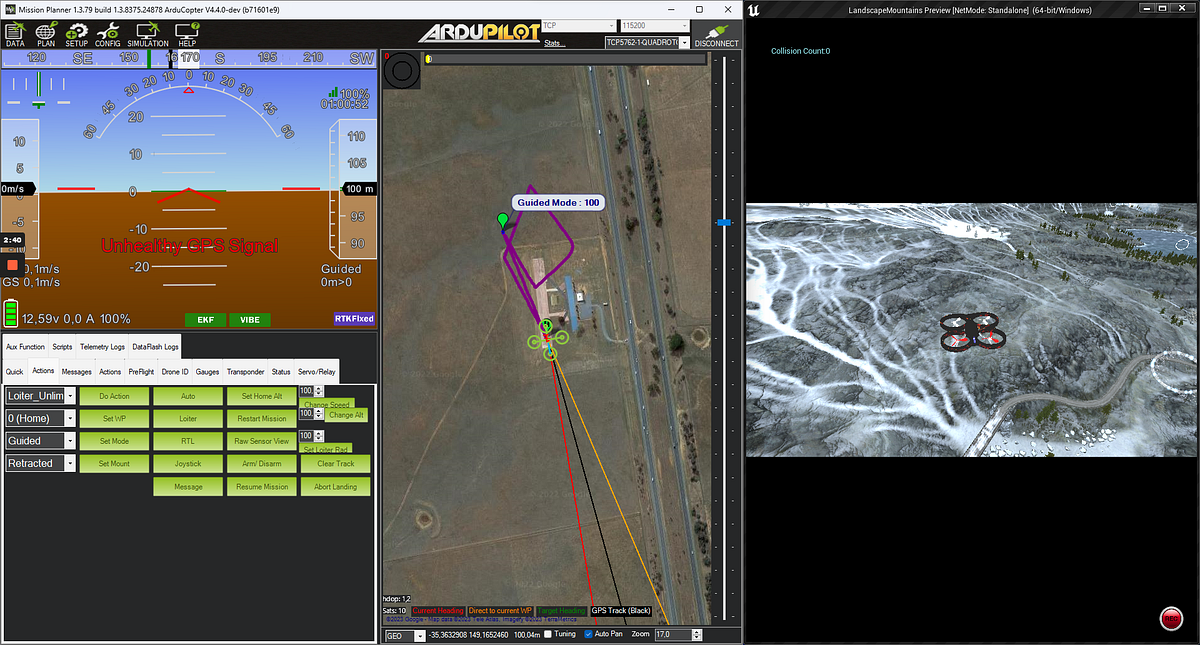
Task: Switch to the Telemetry Logs tab
Action: [101, 347]
